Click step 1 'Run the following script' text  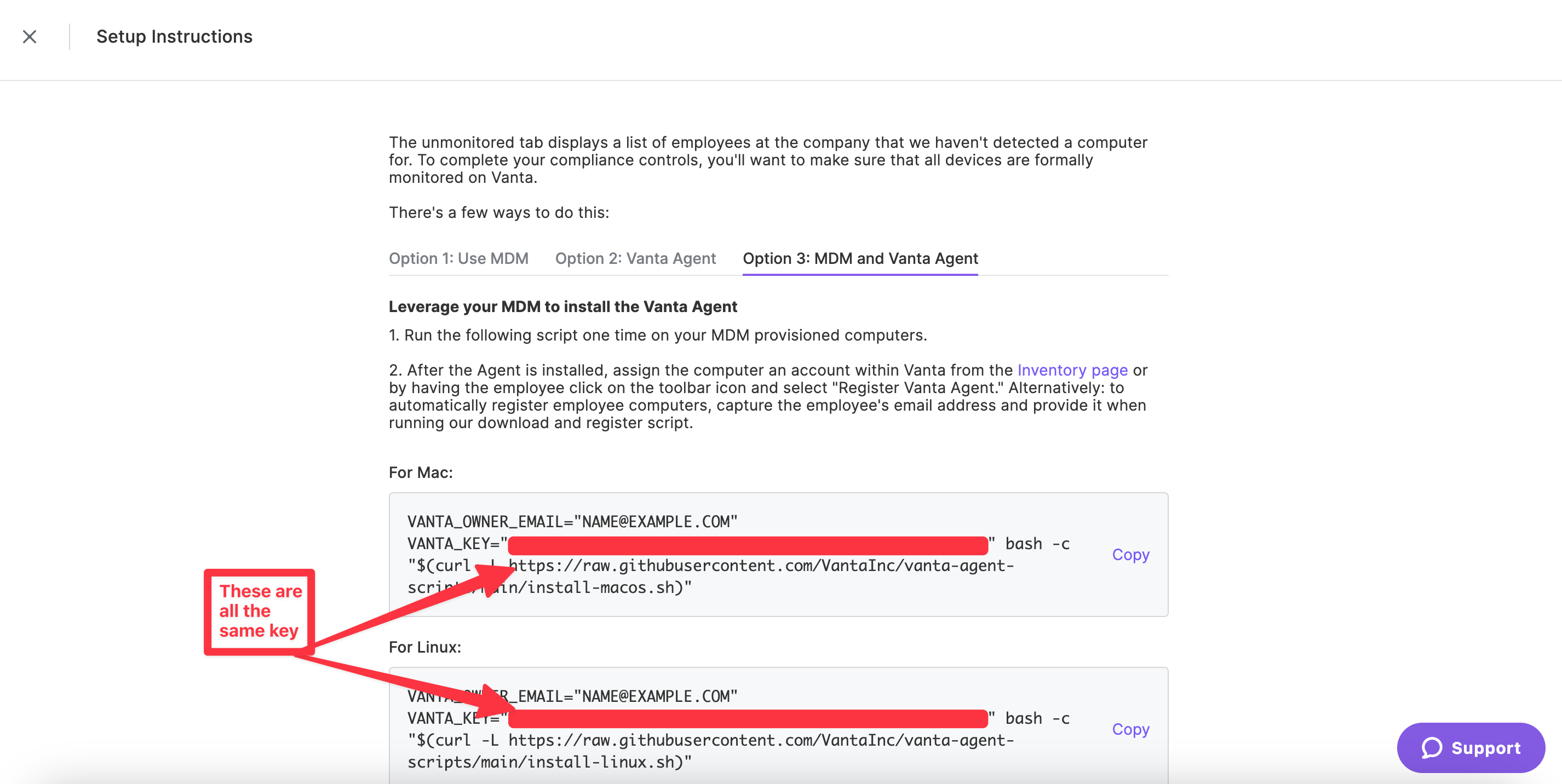pyautogui.click(x=657, y=335)
